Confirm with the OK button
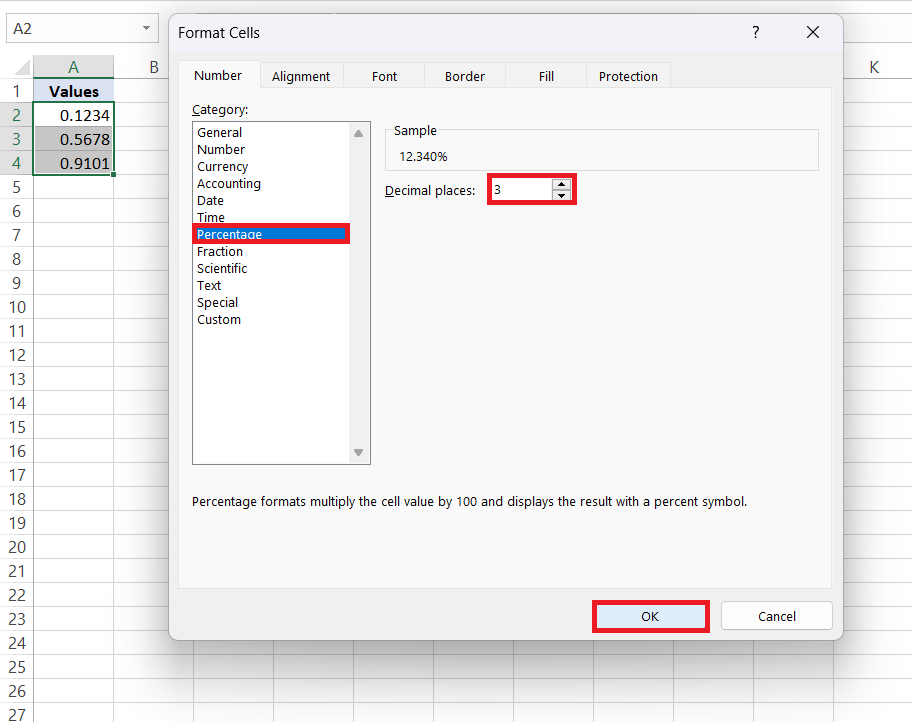Screen dimensions: 912x722 tap(650, 616)
